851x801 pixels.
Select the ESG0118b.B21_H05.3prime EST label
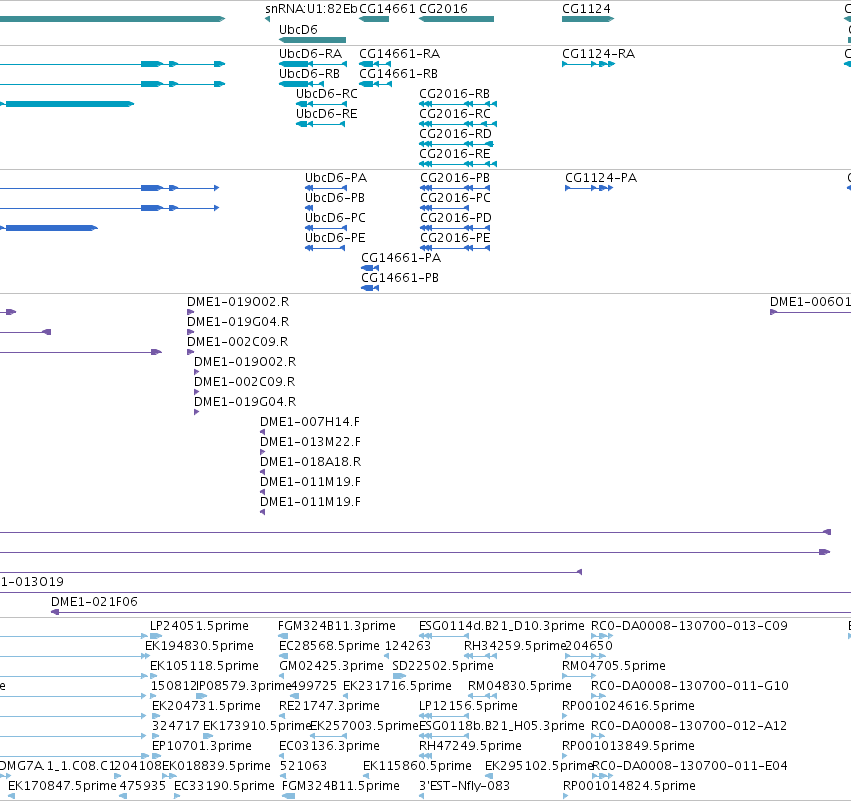(501, 727)
